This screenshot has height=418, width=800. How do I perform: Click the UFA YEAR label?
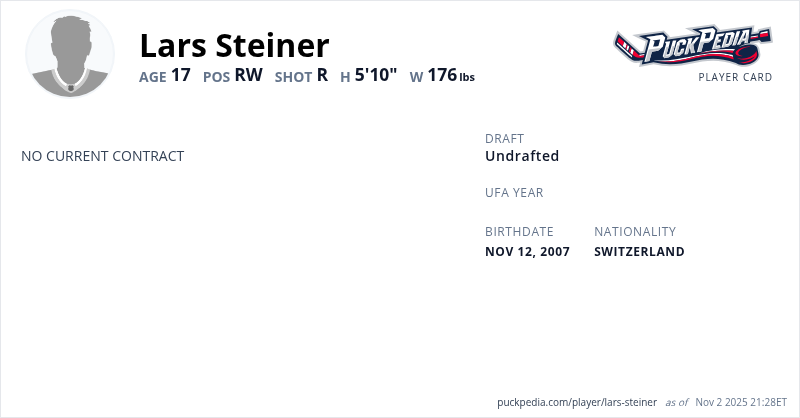(x=514, y=192)
